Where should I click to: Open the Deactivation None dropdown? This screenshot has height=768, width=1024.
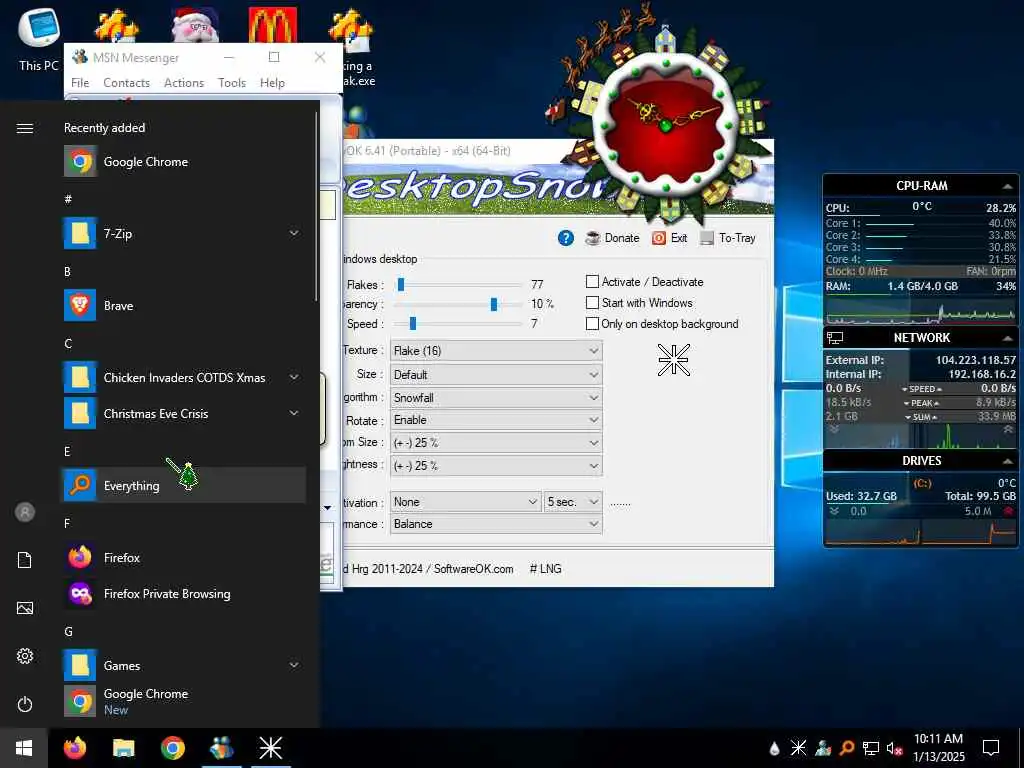click(465, 502)
